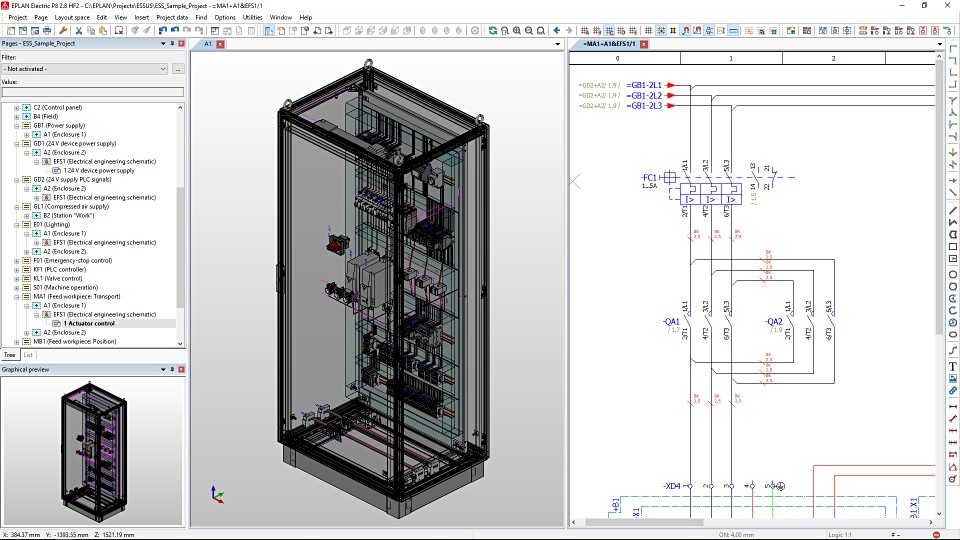Click the blue Back arrow navigation icon
960x540 pixels.
pyautogui.click(x=557, y=30)
